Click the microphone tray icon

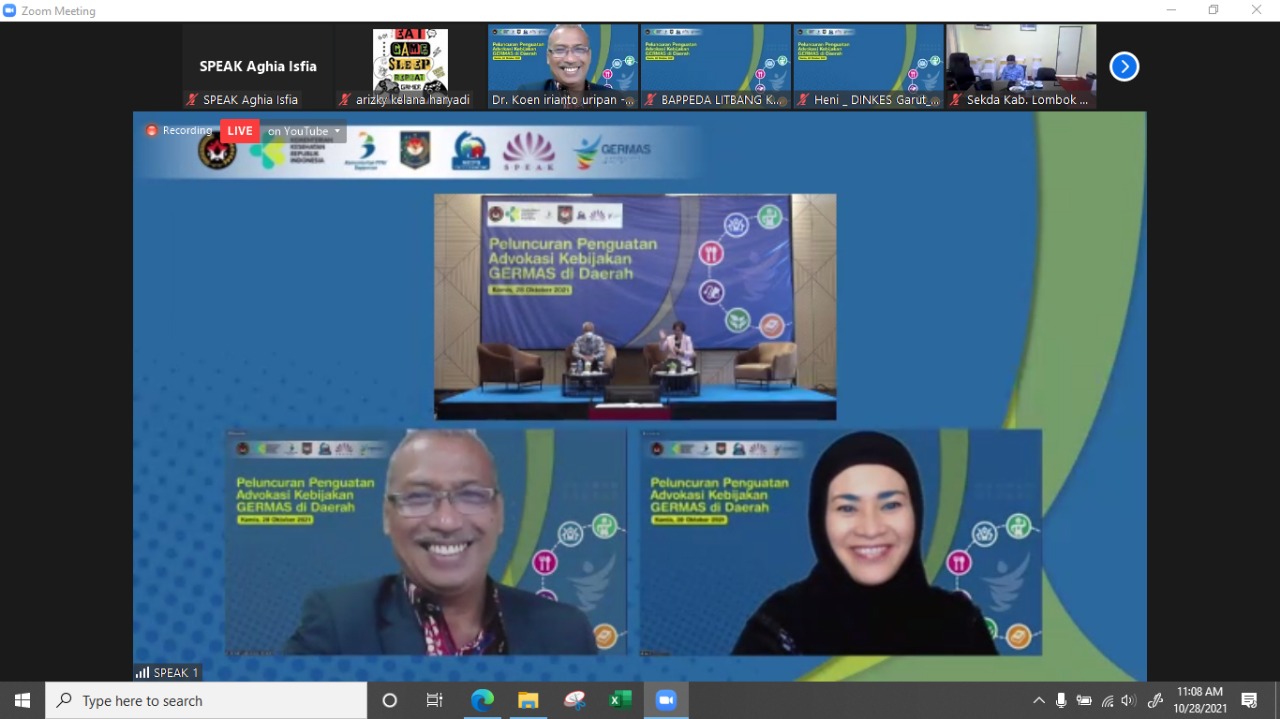[x=1061, y=701]
